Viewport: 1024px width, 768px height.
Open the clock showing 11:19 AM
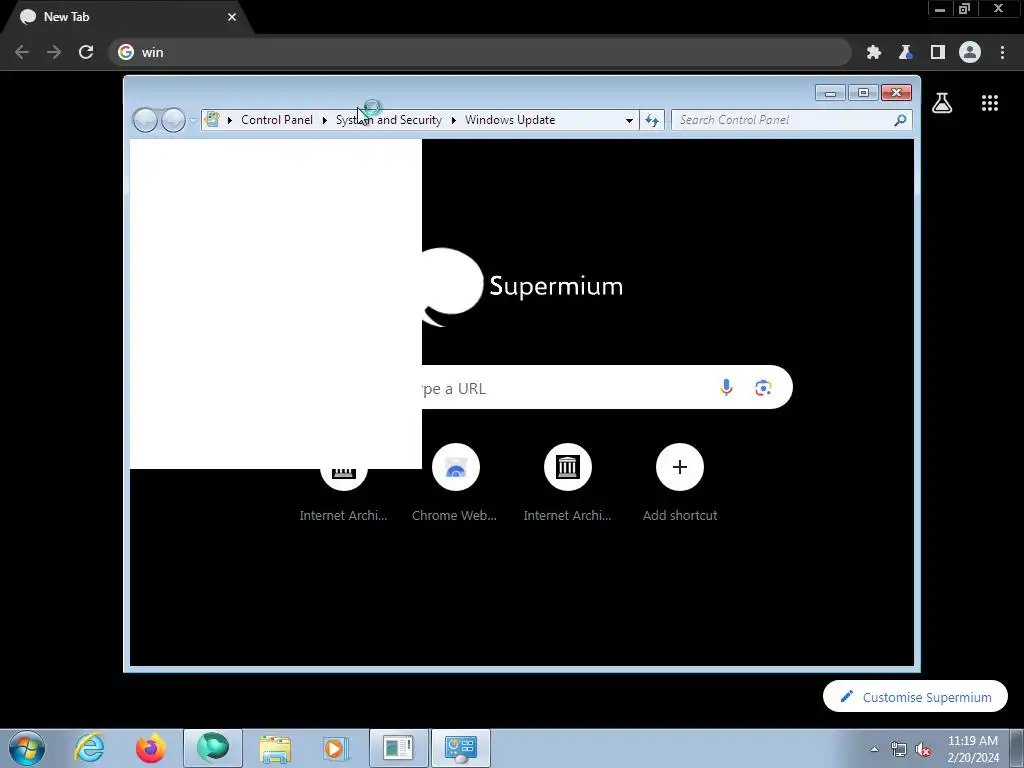click(x=973, y=749)
